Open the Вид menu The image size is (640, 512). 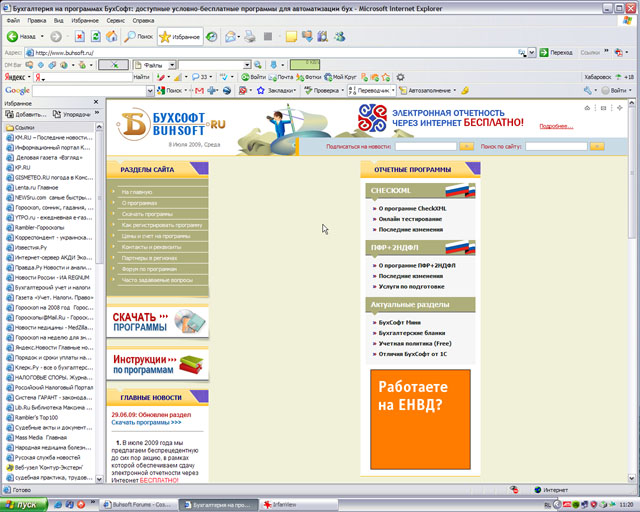click(x=58, y=19)
